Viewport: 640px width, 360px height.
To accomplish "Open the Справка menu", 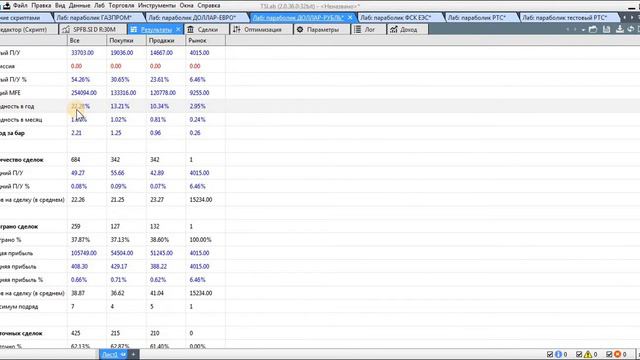I will pyautogui.click(x=209, y=6).
